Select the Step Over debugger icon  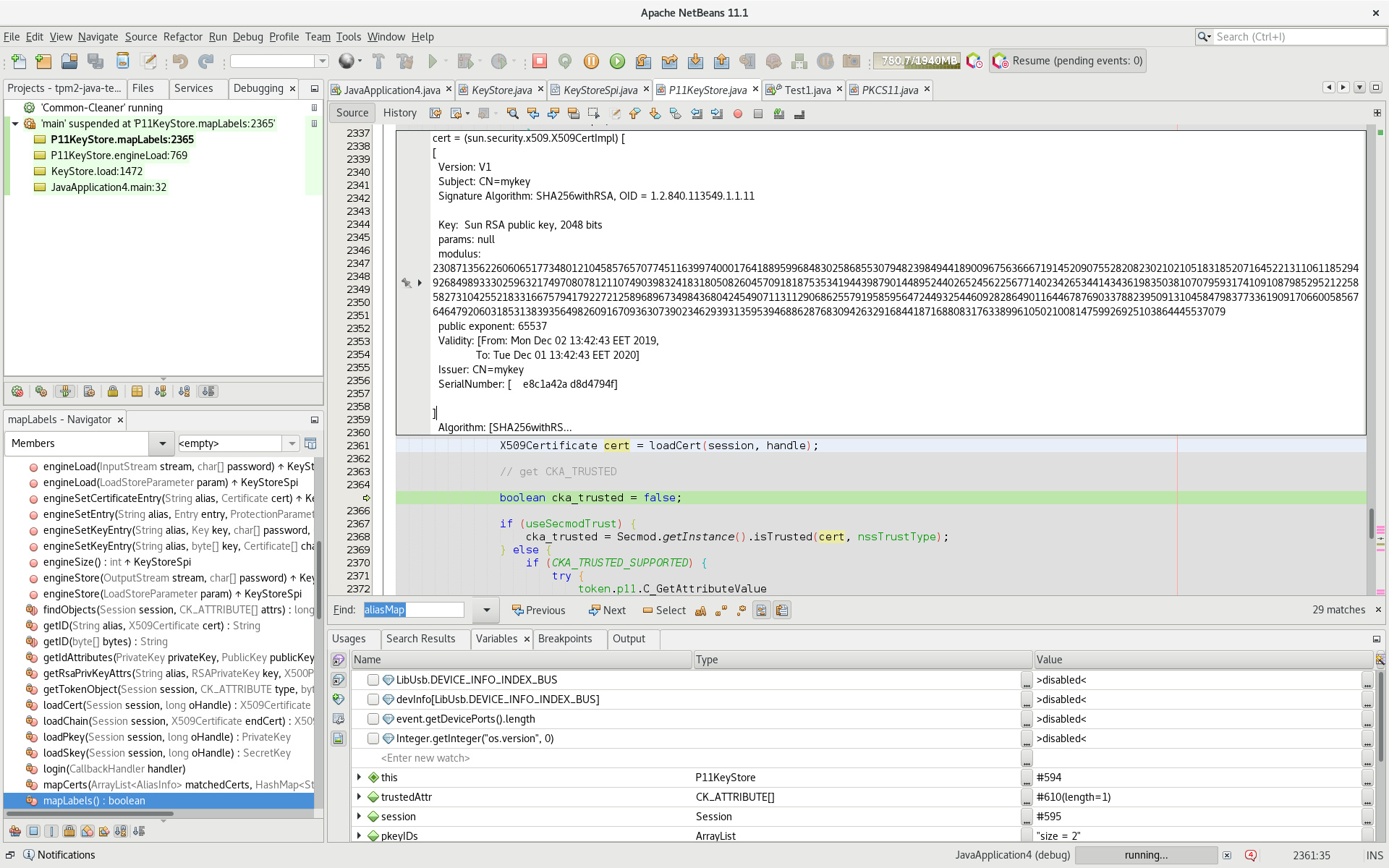(643, 61)
